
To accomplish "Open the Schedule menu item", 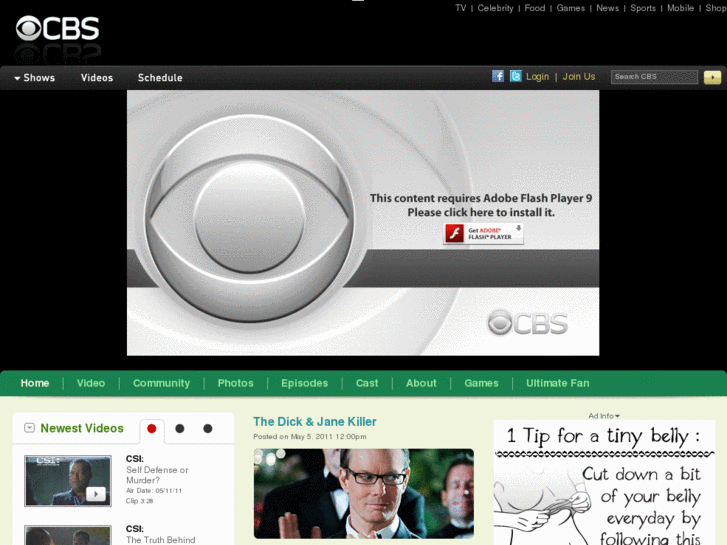I will click(160, 78).
